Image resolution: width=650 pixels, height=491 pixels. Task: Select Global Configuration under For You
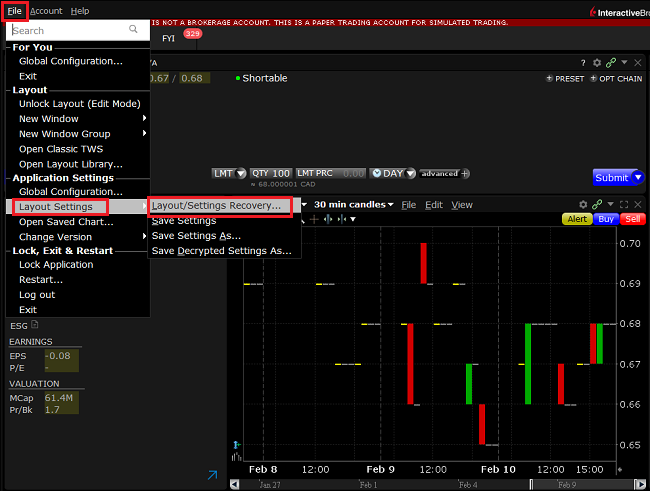[71, 61]
